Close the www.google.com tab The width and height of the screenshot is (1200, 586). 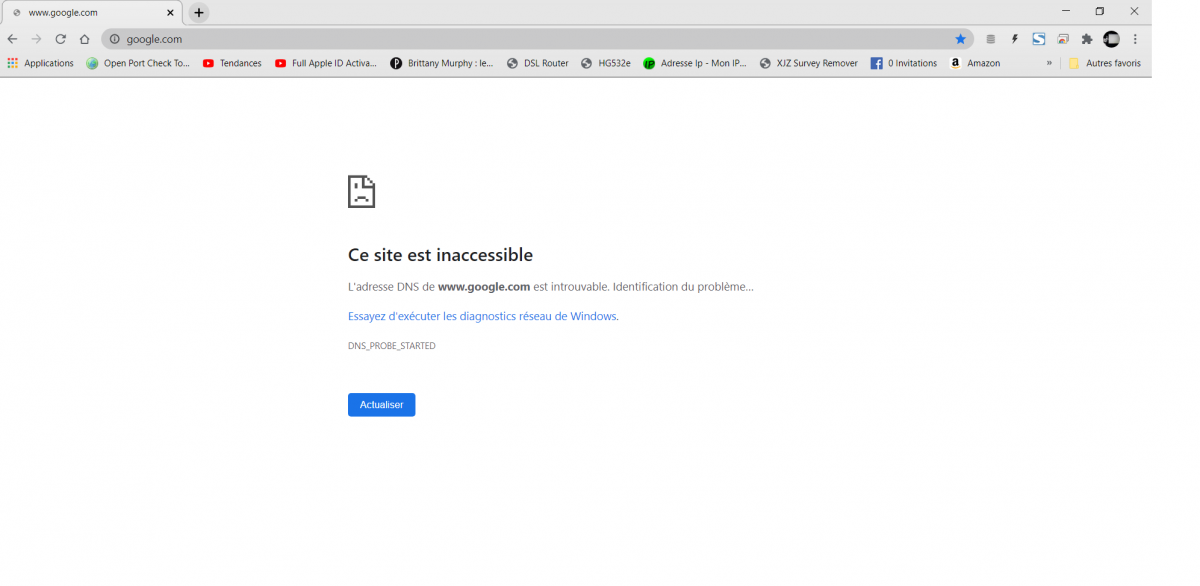click(170, 13)
